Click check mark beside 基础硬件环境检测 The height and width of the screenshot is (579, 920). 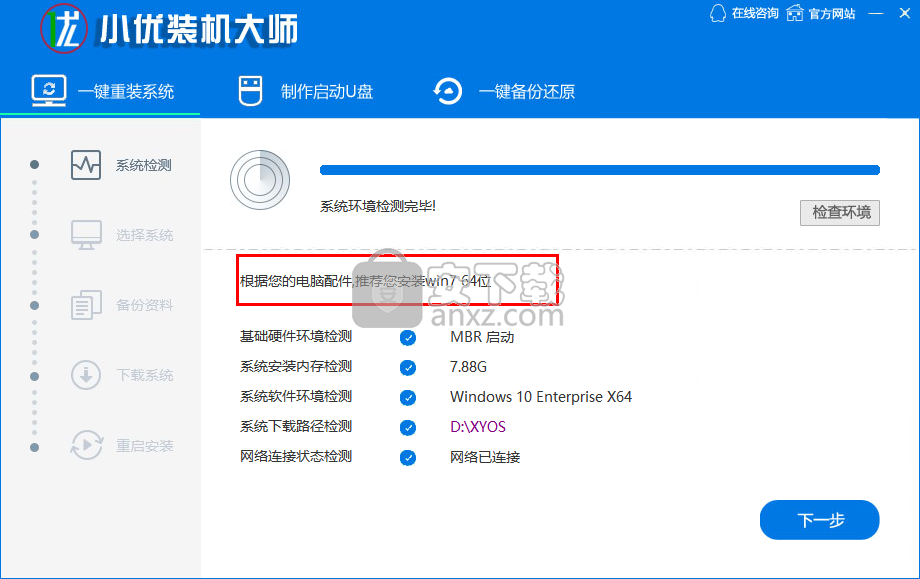tap(408, 337)
